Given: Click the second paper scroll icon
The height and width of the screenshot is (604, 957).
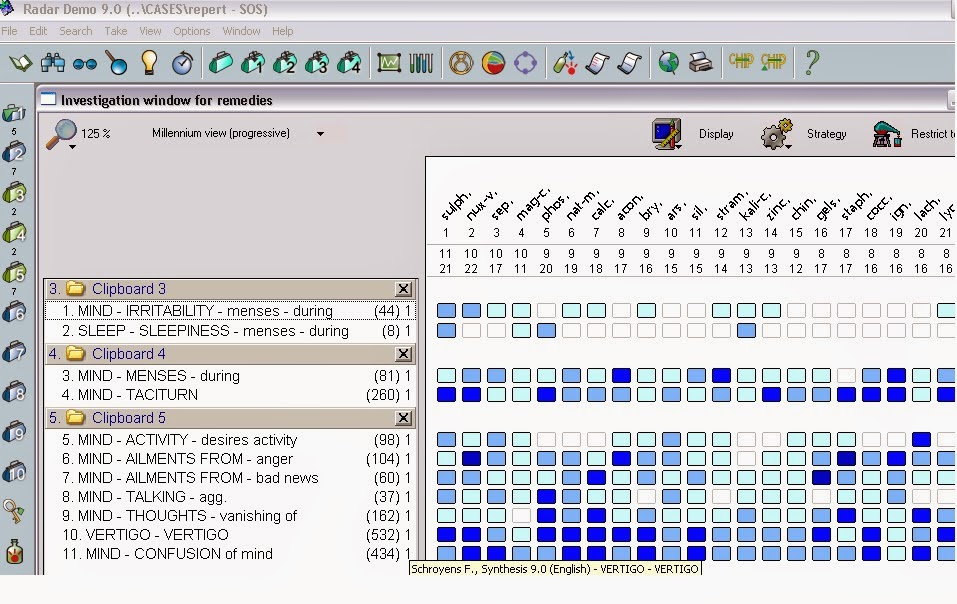Looking at the screenshot, I should (x=629, y=62).
